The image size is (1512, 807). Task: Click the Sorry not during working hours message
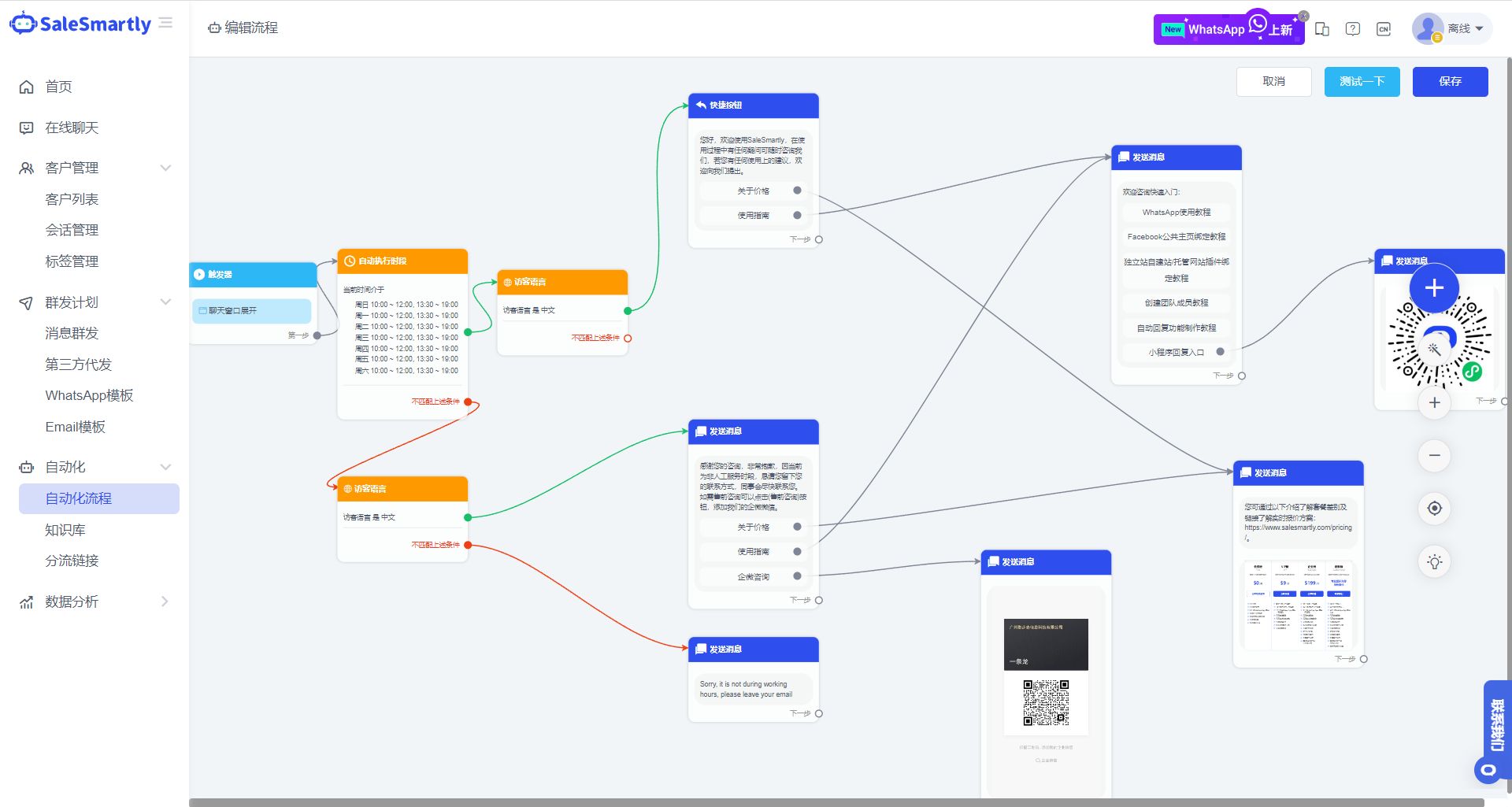tap(753, 690)
